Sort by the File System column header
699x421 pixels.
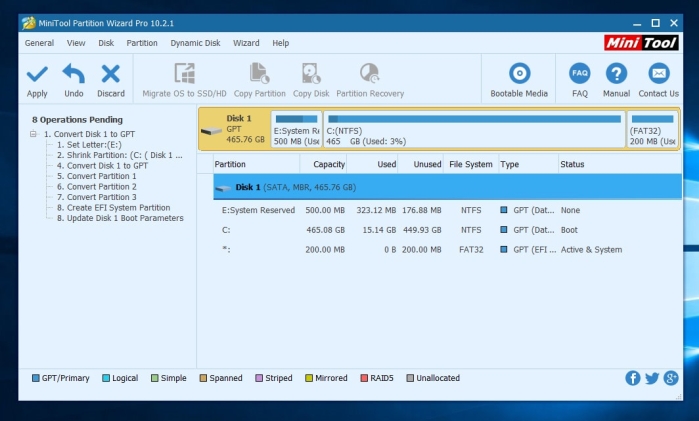tap(471, 164)
